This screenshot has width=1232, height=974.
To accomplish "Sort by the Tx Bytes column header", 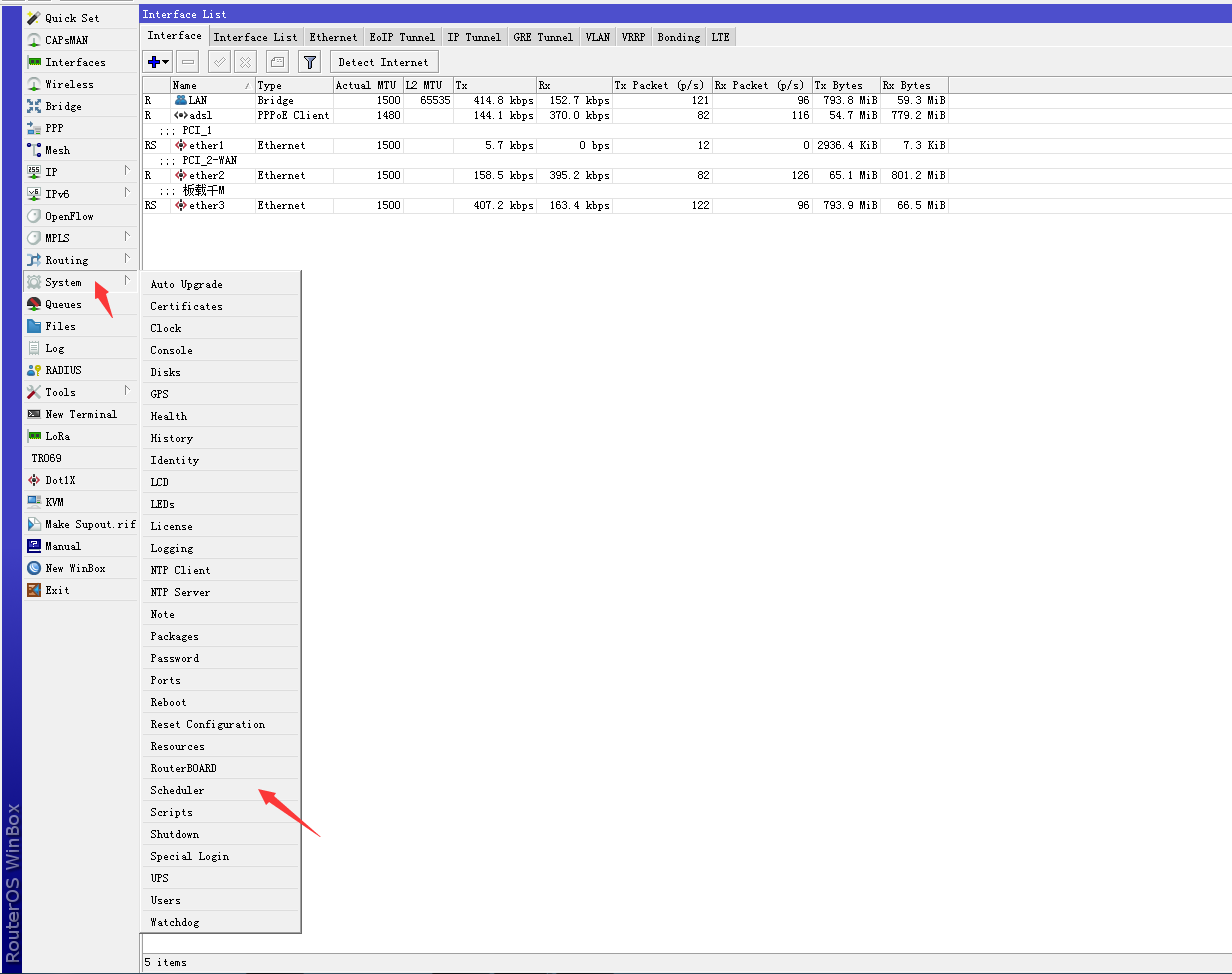I will (846, 85).
